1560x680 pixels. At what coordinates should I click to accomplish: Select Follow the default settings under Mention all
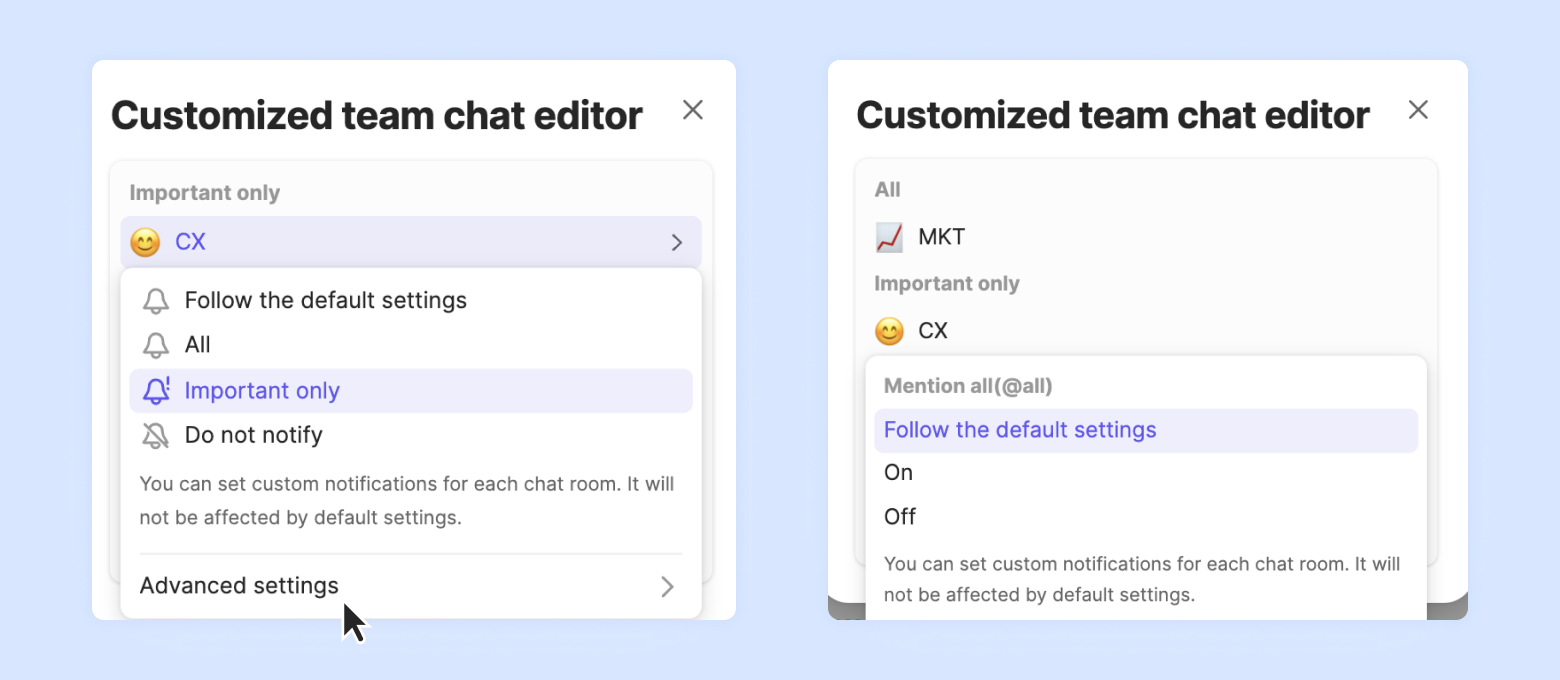pos(1020,430)
